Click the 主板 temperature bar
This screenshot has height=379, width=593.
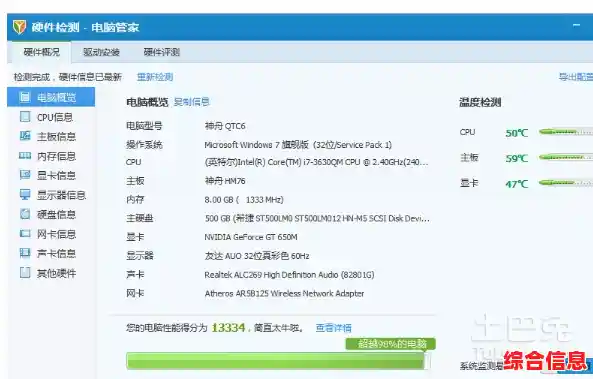click(x=566, y=157)
